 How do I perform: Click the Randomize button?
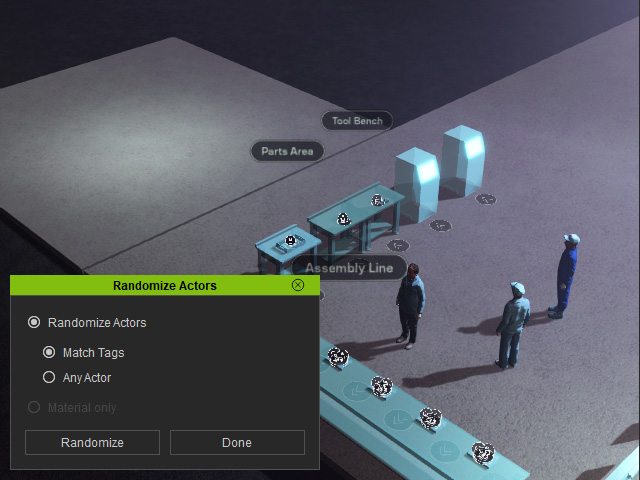click(92, 442)
